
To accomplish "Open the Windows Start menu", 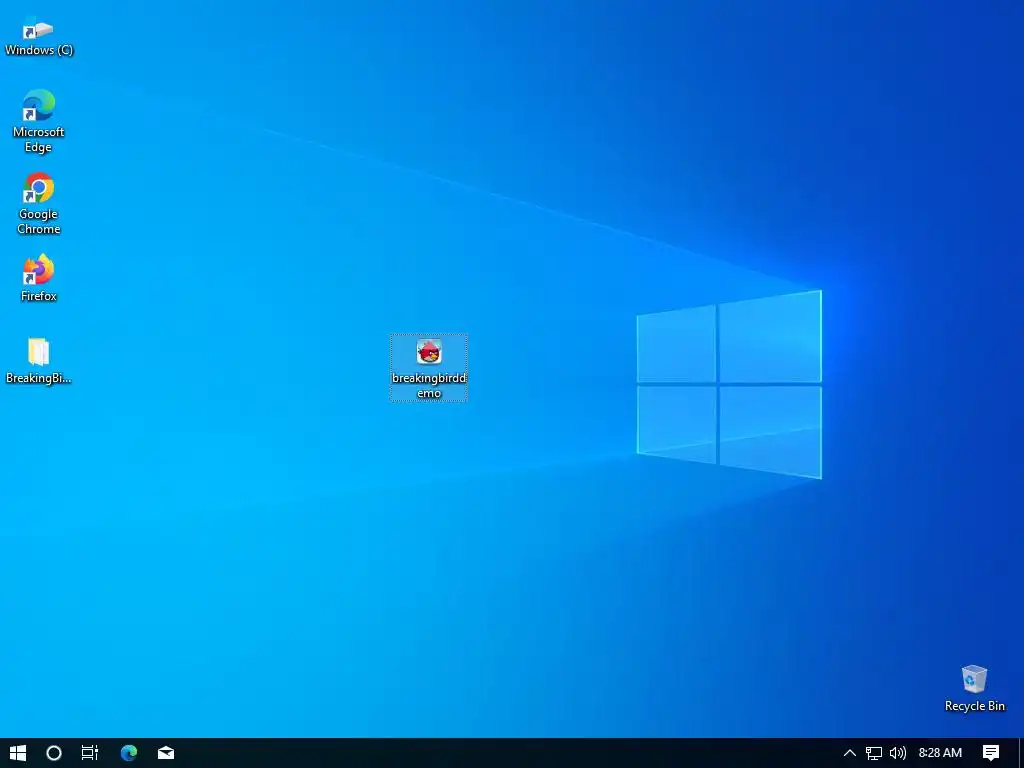I will [18, 753].
